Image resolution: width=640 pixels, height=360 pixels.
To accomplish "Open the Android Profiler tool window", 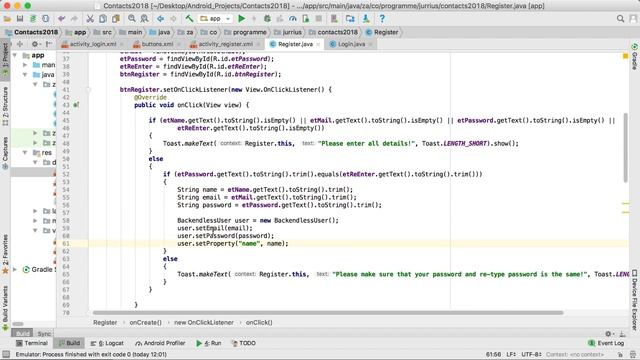I will tap(160, 343).
